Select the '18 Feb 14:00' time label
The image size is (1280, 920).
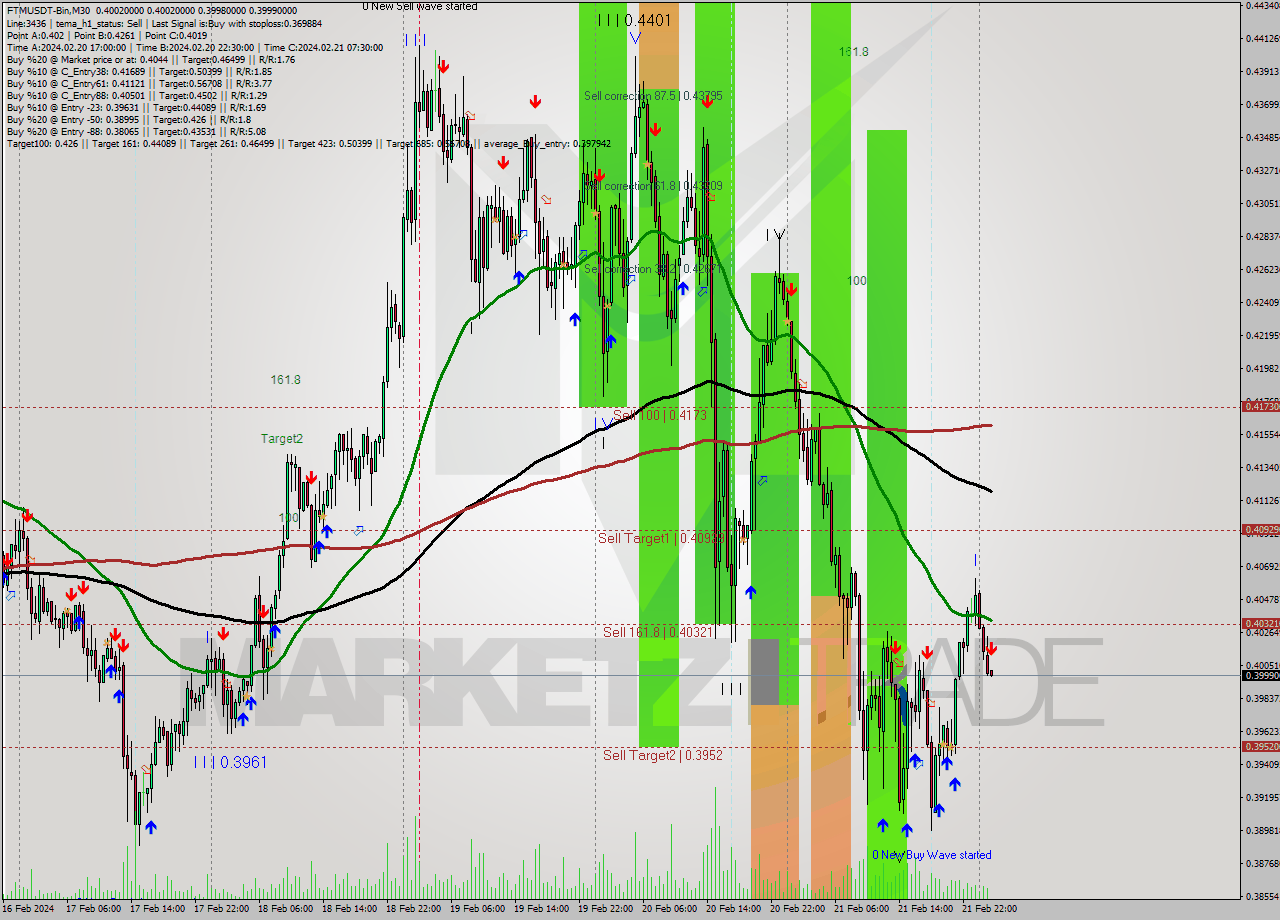click(349, 909)
